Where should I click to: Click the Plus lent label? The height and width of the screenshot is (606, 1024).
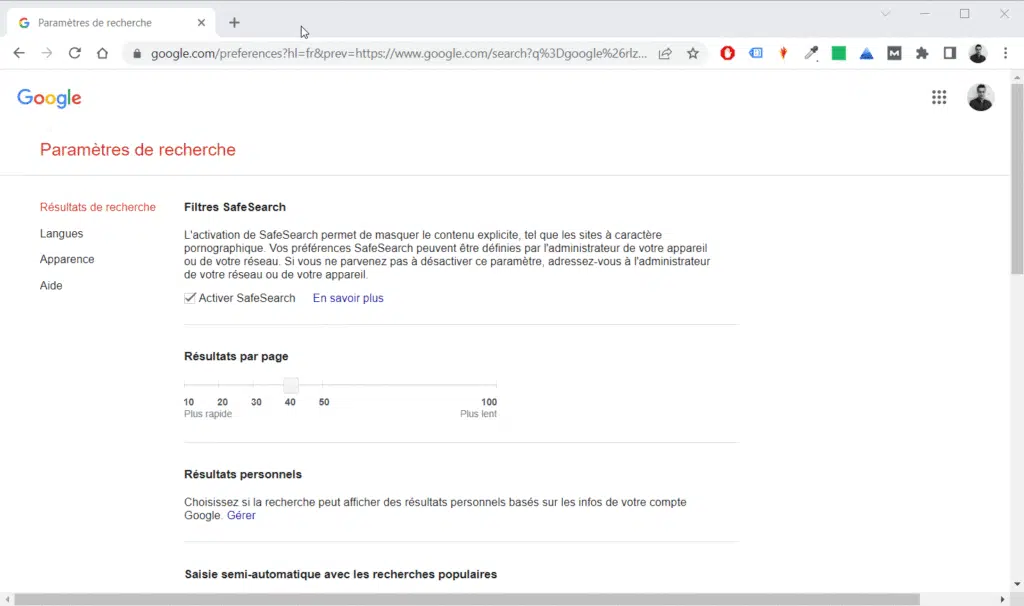tap(479, 414)
